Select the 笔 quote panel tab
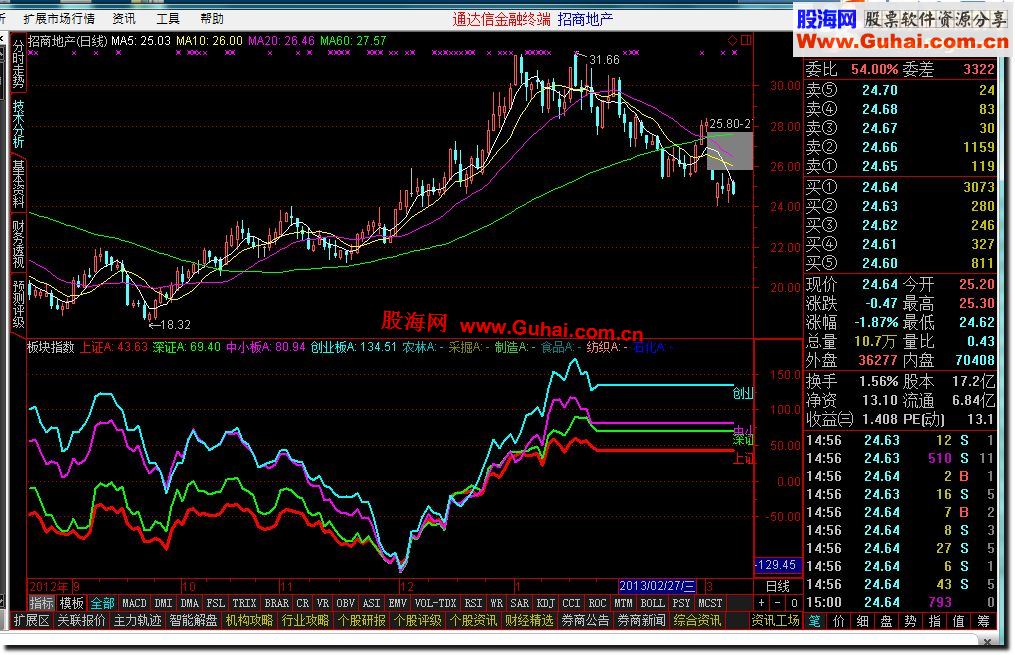Screen dimensions: 1015x655 [x=815, y=621]
